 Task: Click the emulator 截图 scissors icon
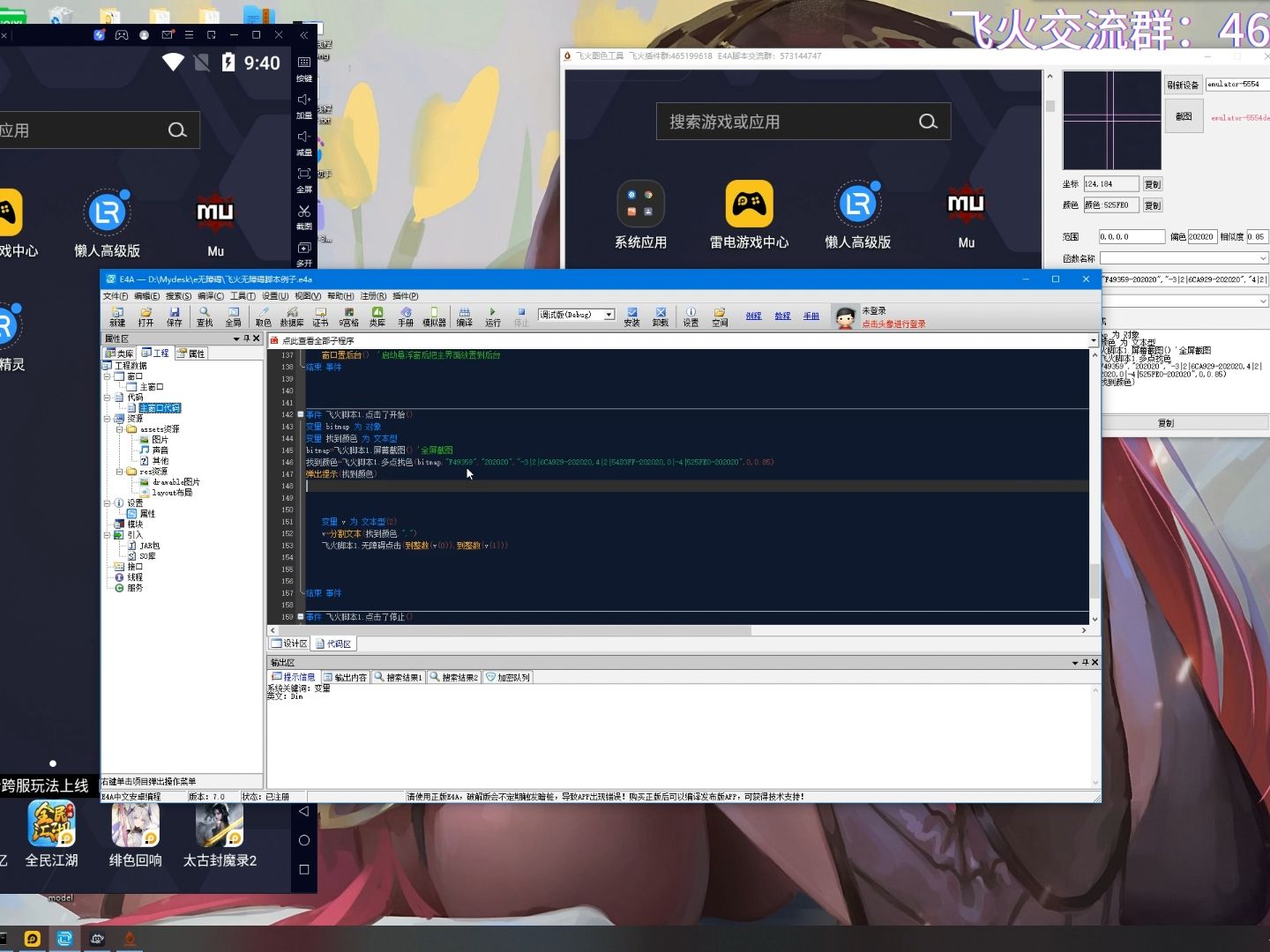[x=304, y=216]
